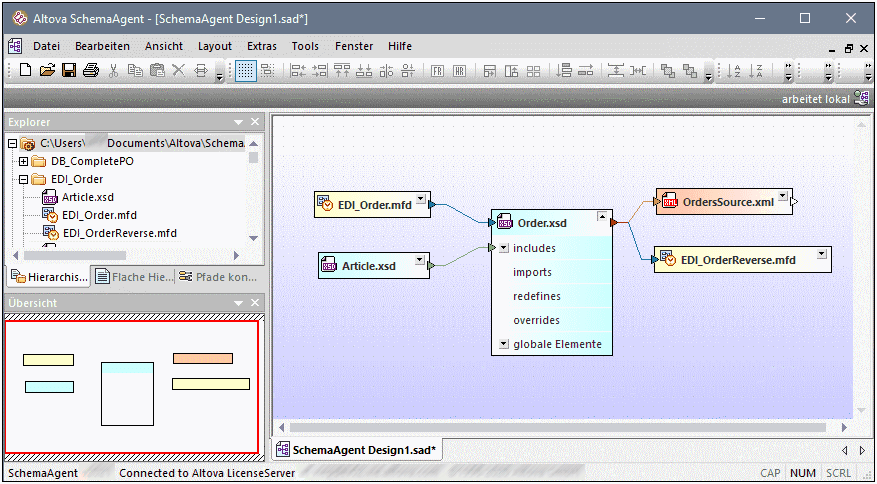
Task: Click the Open file folder icon
Action: (x=47, y=71)
